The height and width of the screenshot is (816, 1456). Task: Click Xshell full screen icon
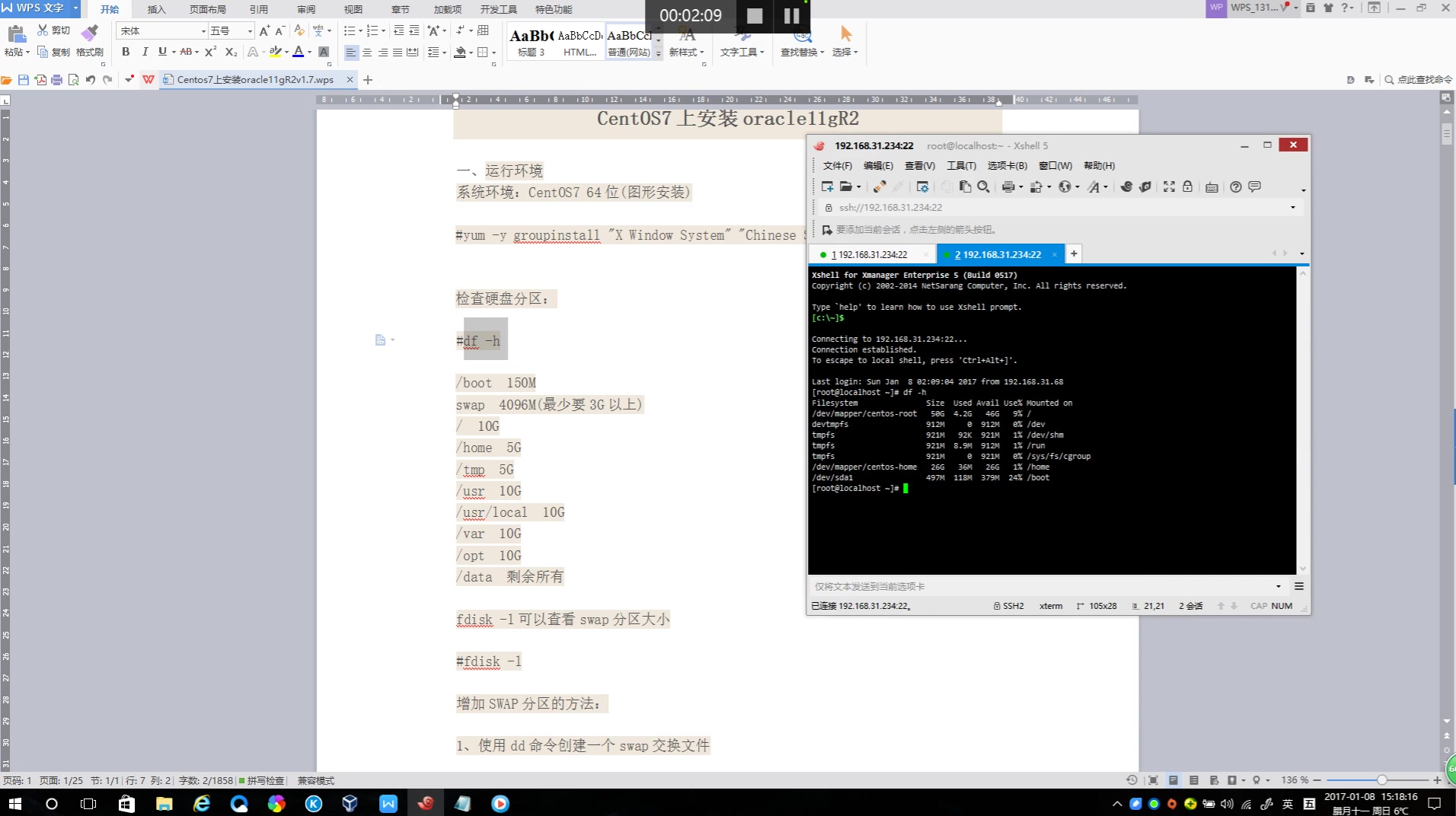pos(1169,186)
